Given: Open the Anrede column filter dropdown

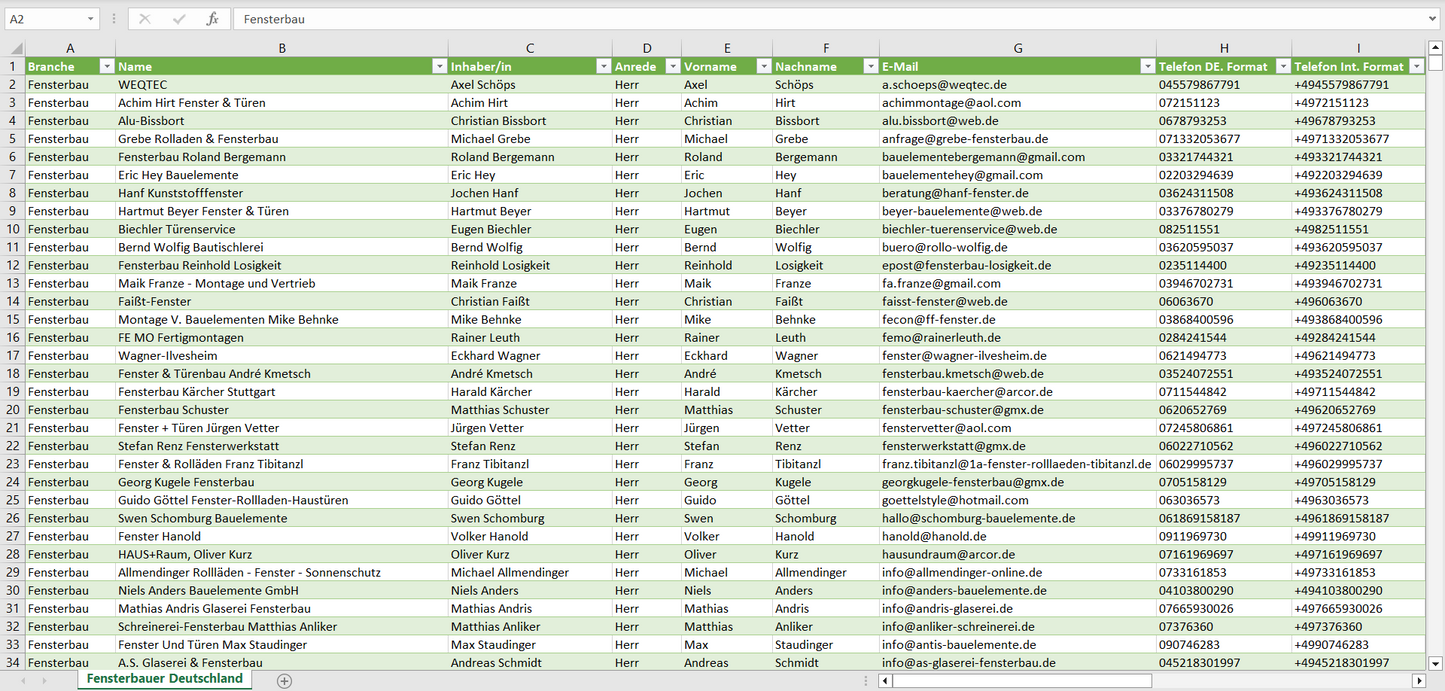Looking at the screenshot, I should point(671,67).
